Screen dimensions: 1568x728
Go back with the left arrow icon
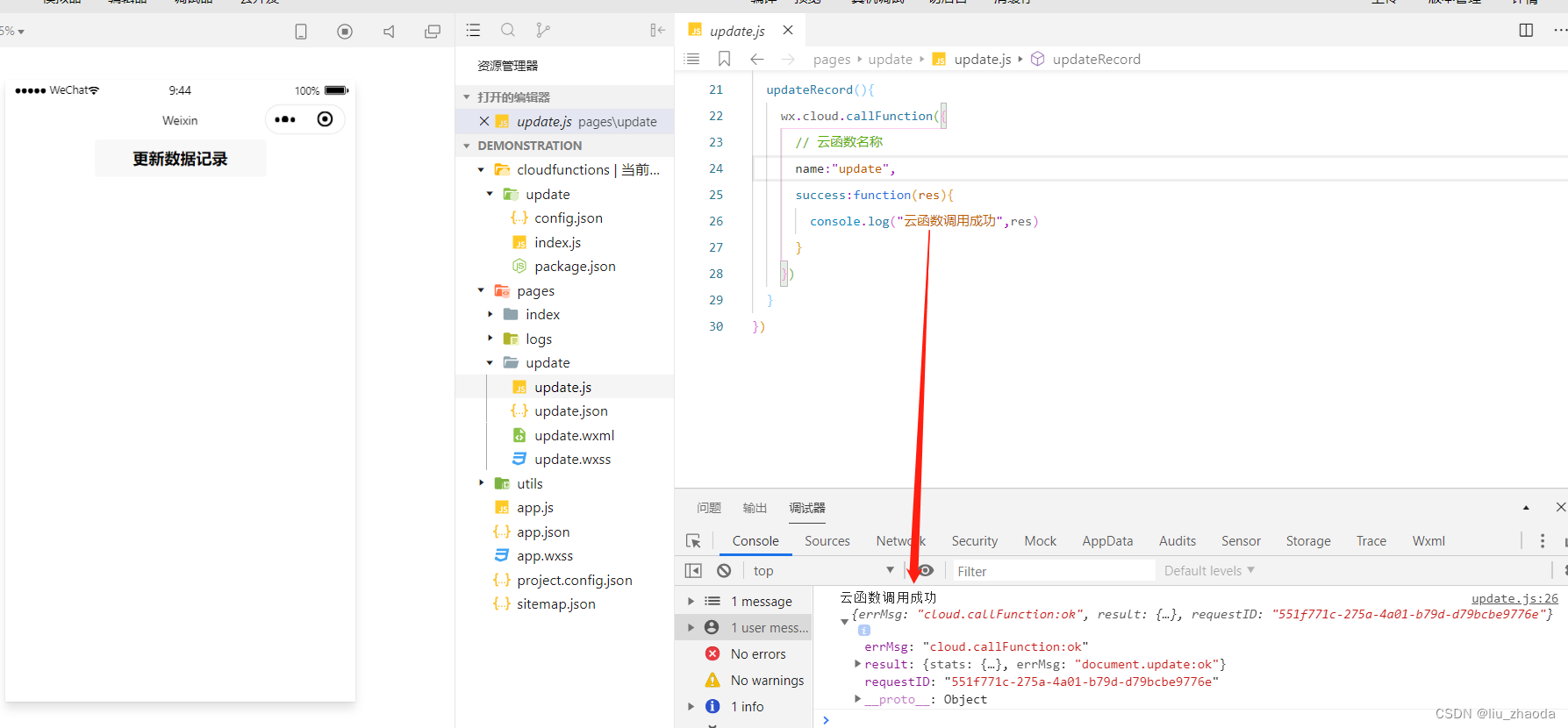(757, 59)
